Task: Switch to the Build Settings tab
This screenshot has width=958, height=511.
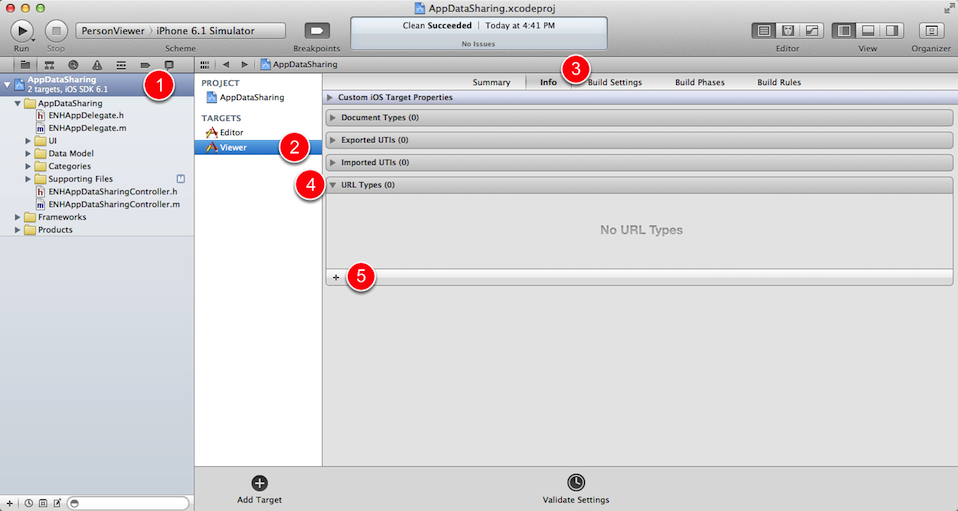Action: [615, 82]
